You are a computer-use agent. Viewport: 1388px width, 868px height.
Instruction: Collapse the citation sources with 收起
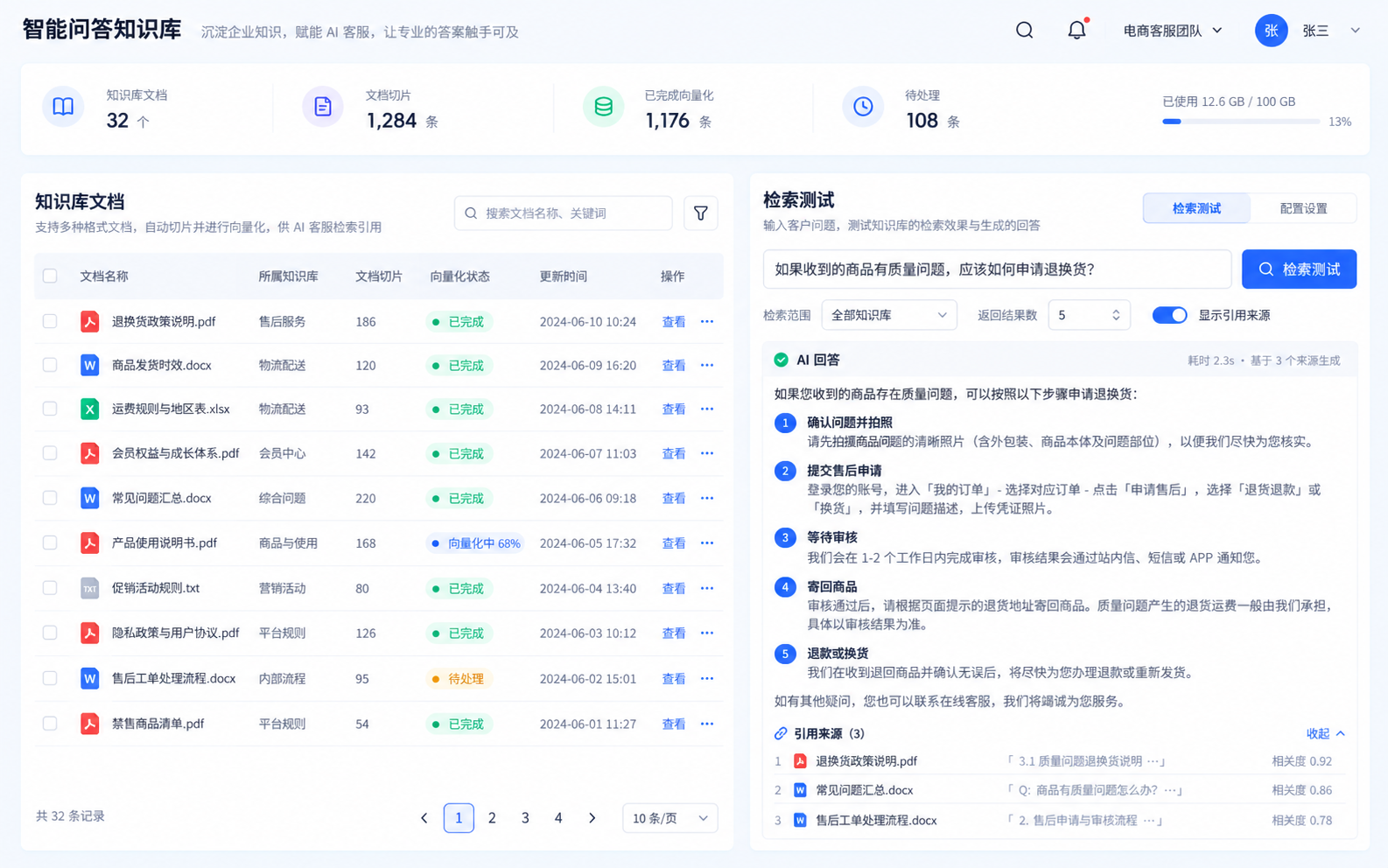point(1325,733)
